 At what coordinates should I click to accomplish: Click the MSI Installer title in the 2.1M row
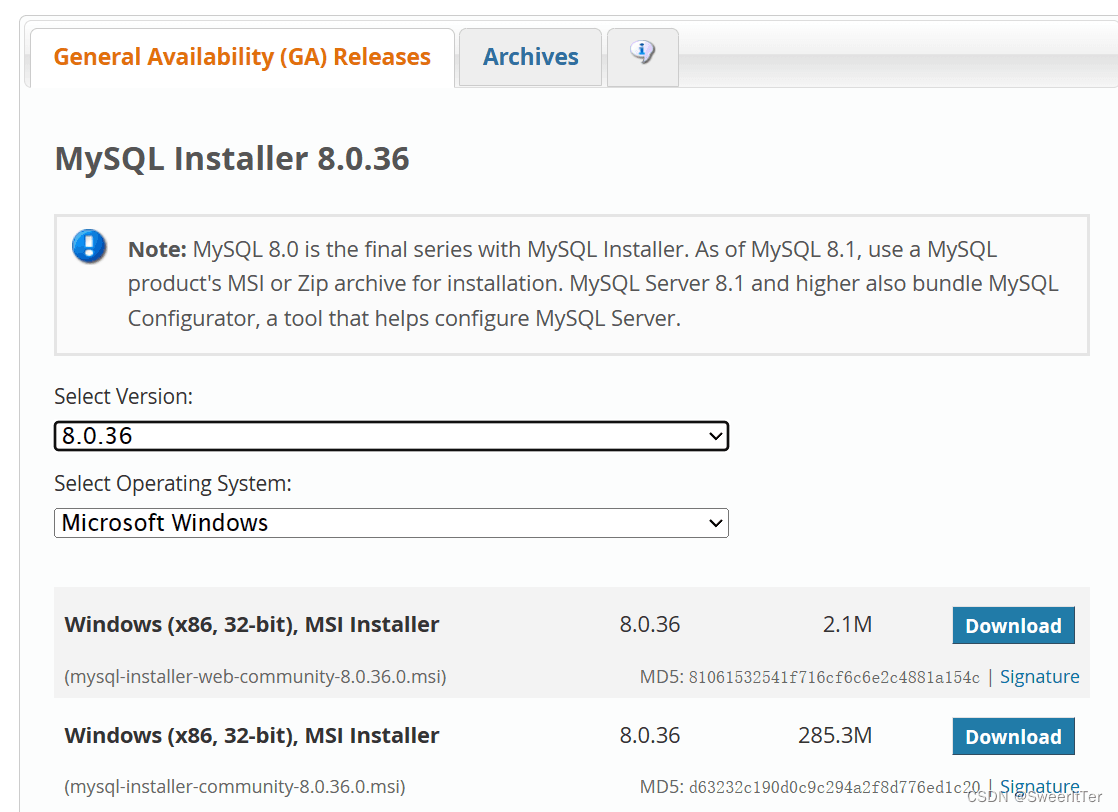[x=252, y=625]
